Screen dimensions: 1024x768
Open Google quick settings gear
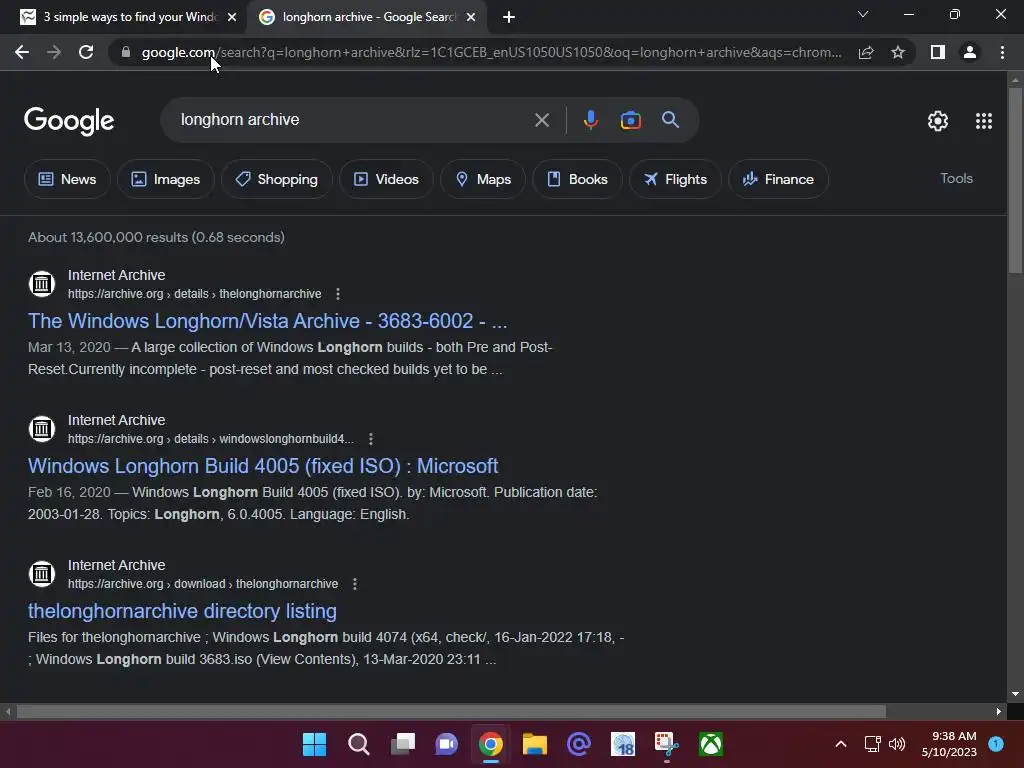[x=938, y=121]
